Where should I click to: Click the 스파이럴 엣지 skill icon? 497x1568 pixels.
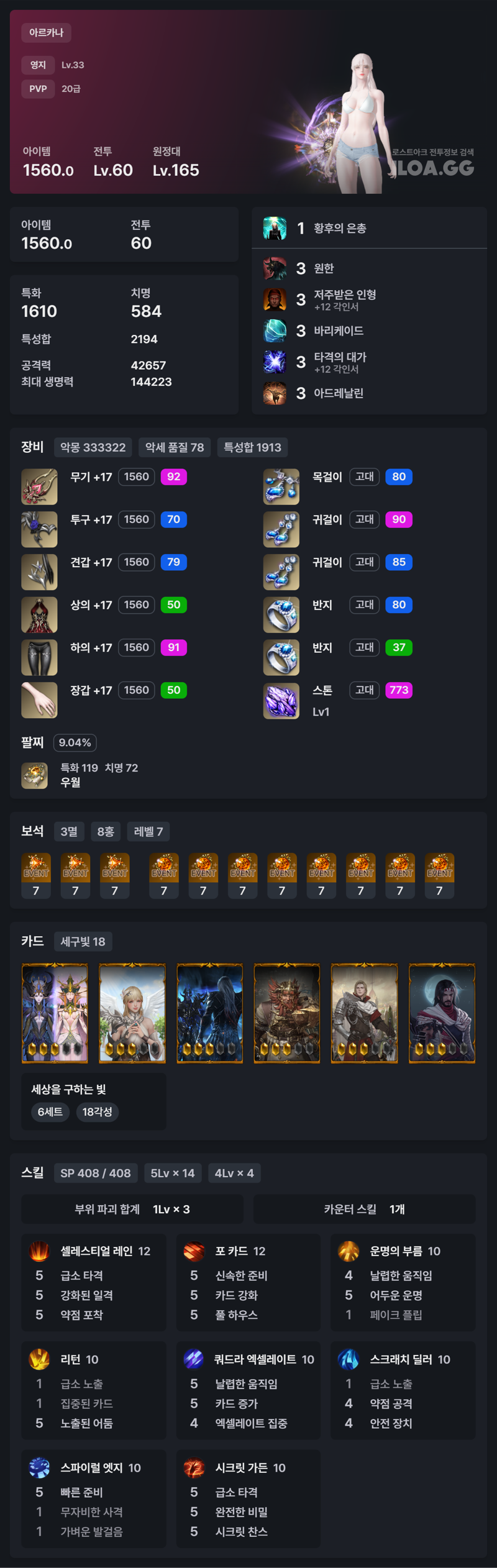tap(39, 1468)
